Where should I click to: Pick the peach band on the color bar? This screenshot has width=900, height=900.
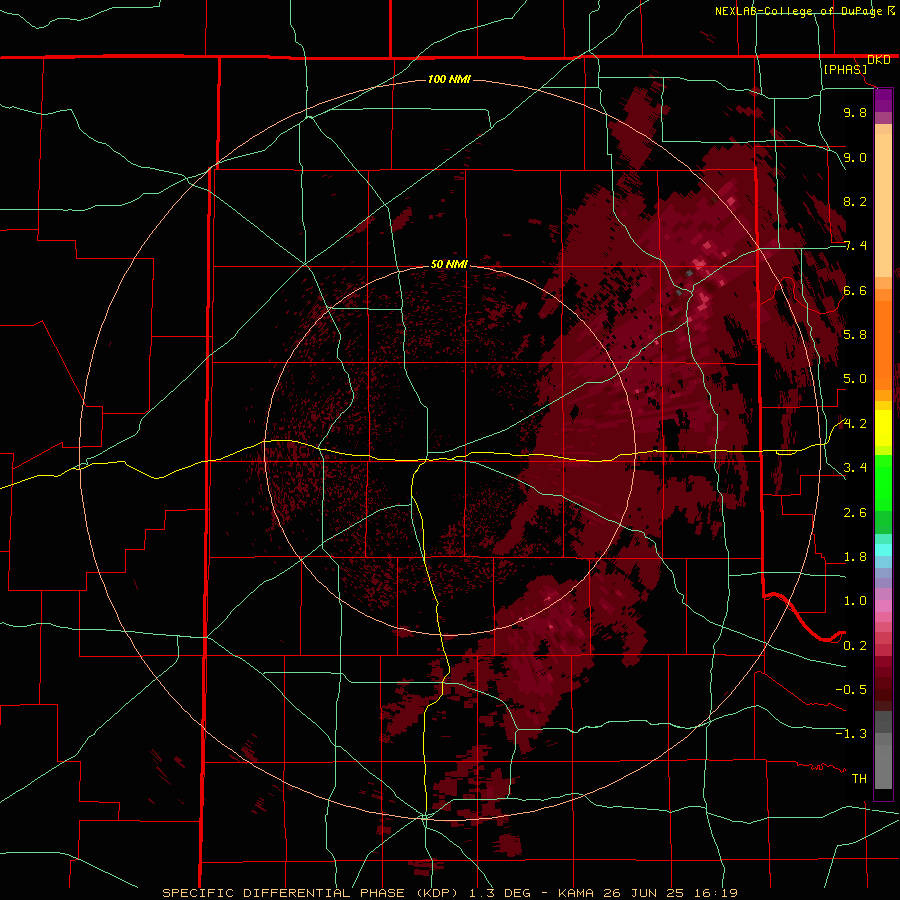[x=883, y=201]
